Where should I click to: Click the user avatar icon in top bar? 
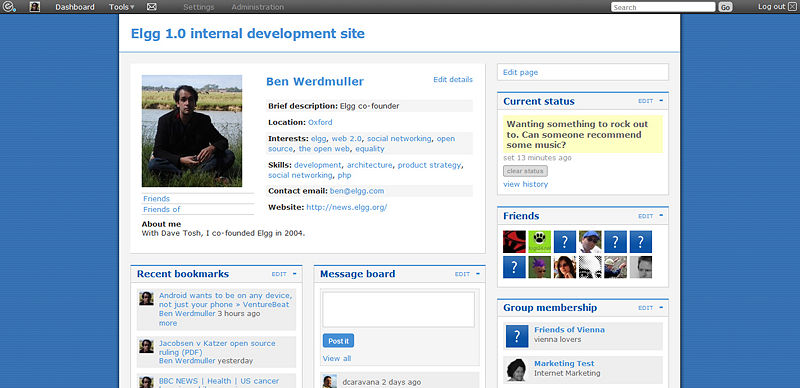(x=35, y=7)
